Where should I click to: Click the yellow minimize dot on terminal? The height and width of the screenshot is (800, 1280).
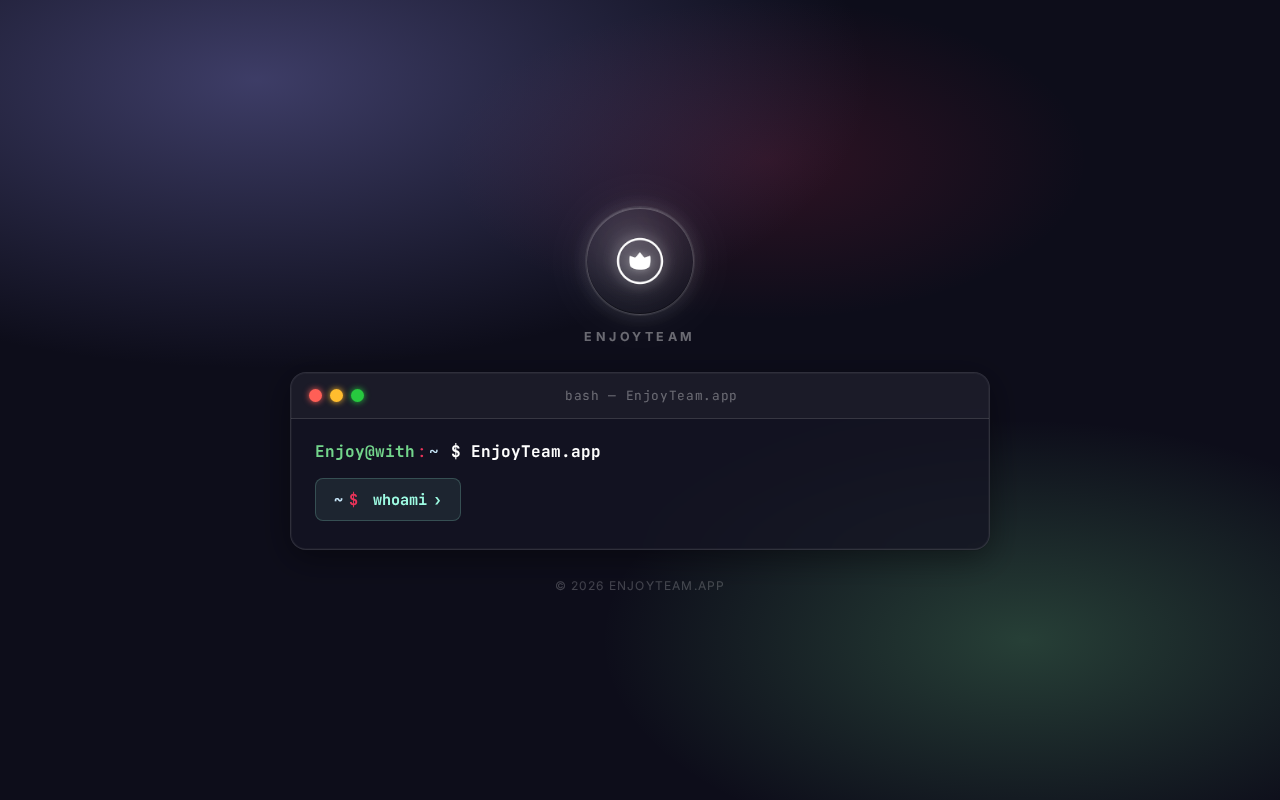point(336,396)
